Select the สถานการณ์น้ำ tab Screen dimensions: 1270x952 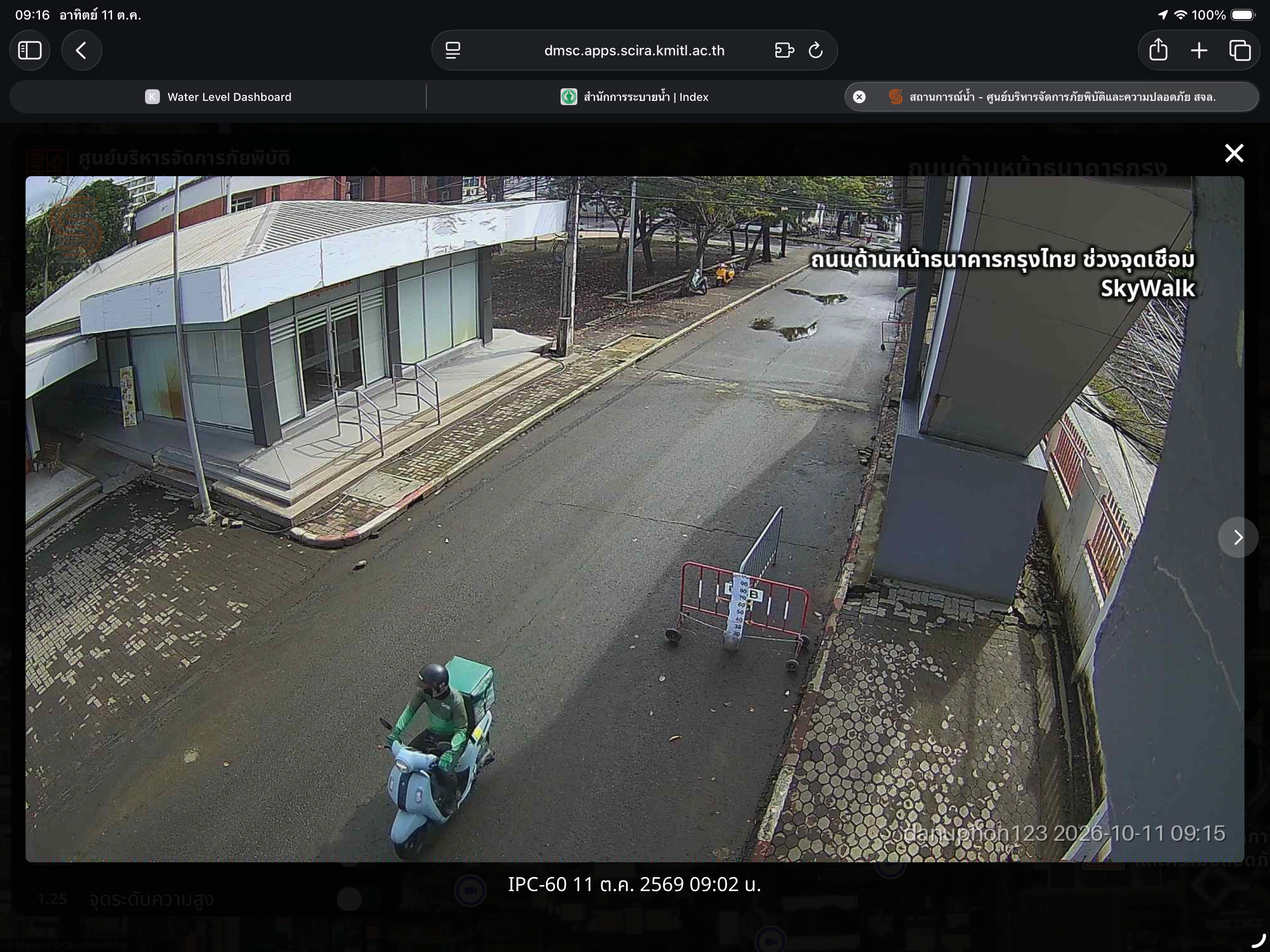[x=1052, y=97]
